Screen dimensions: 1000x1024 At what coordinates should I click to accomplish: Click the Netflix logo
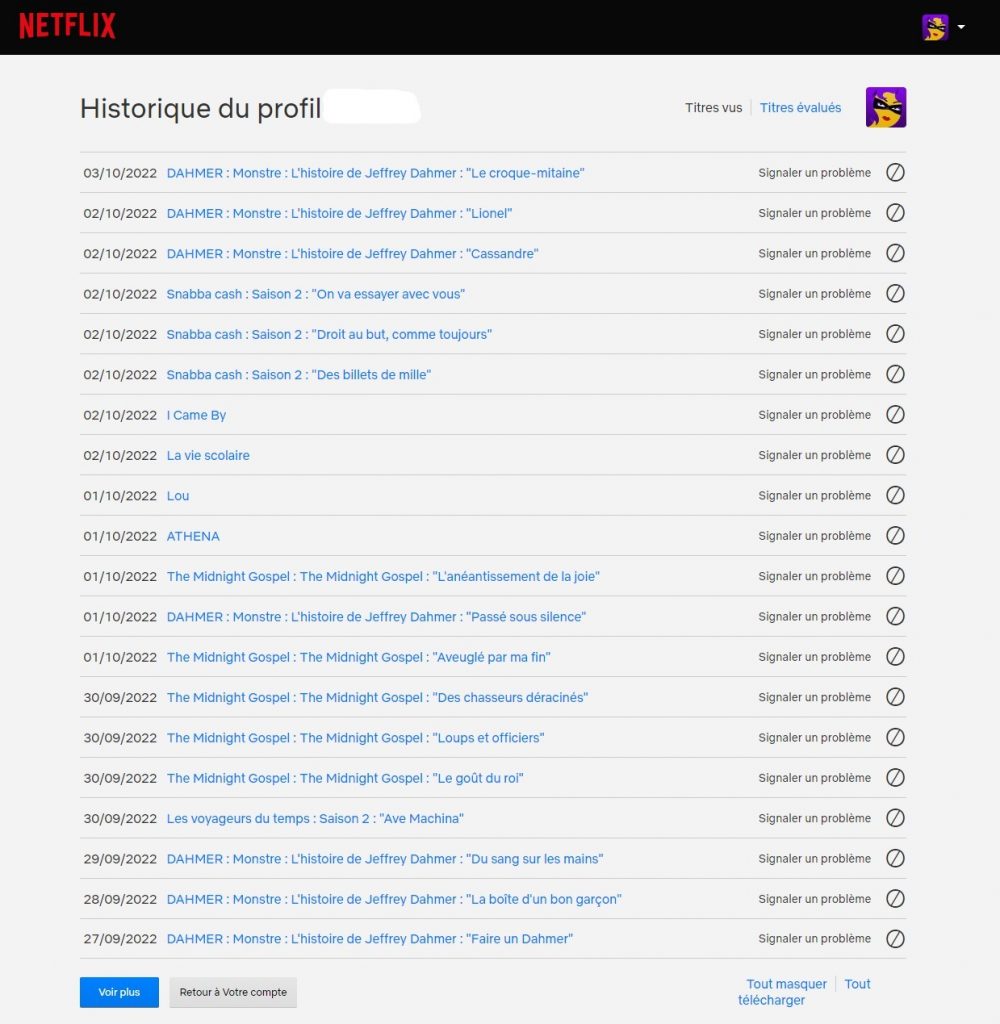coord(67,26)
